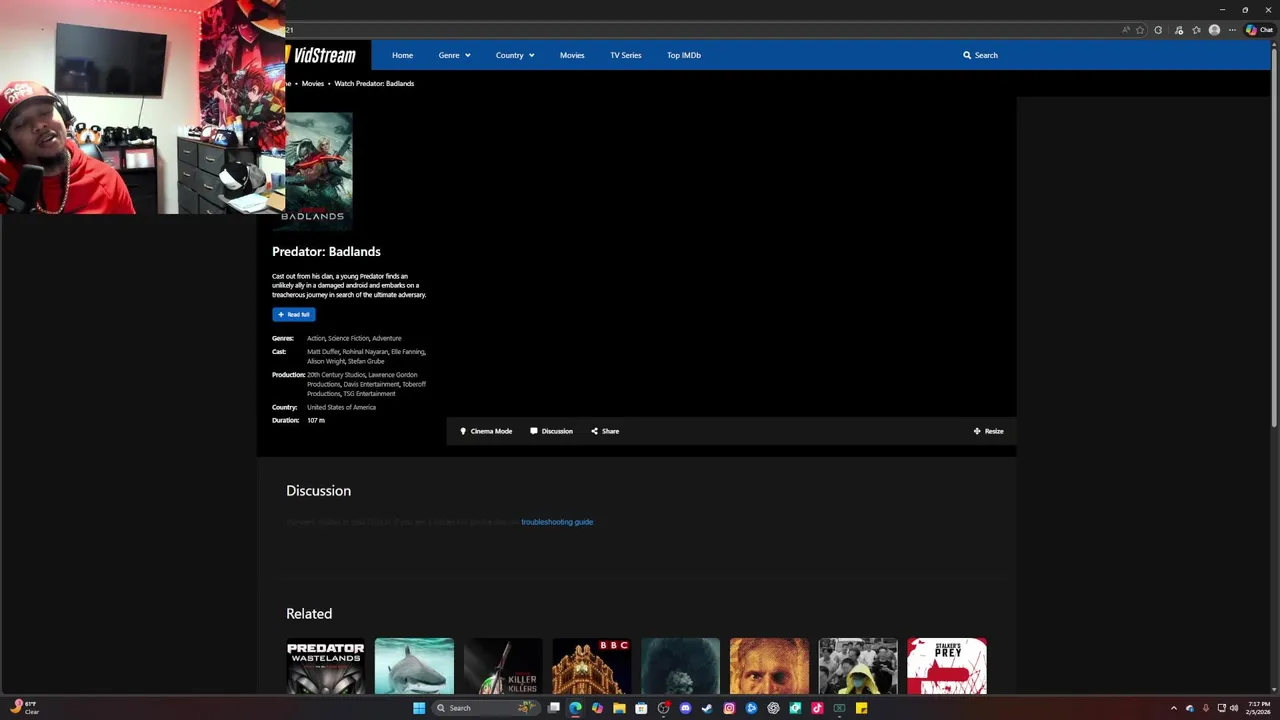
Task: Open the Top IMDb nav item
Action: point(684,55)
